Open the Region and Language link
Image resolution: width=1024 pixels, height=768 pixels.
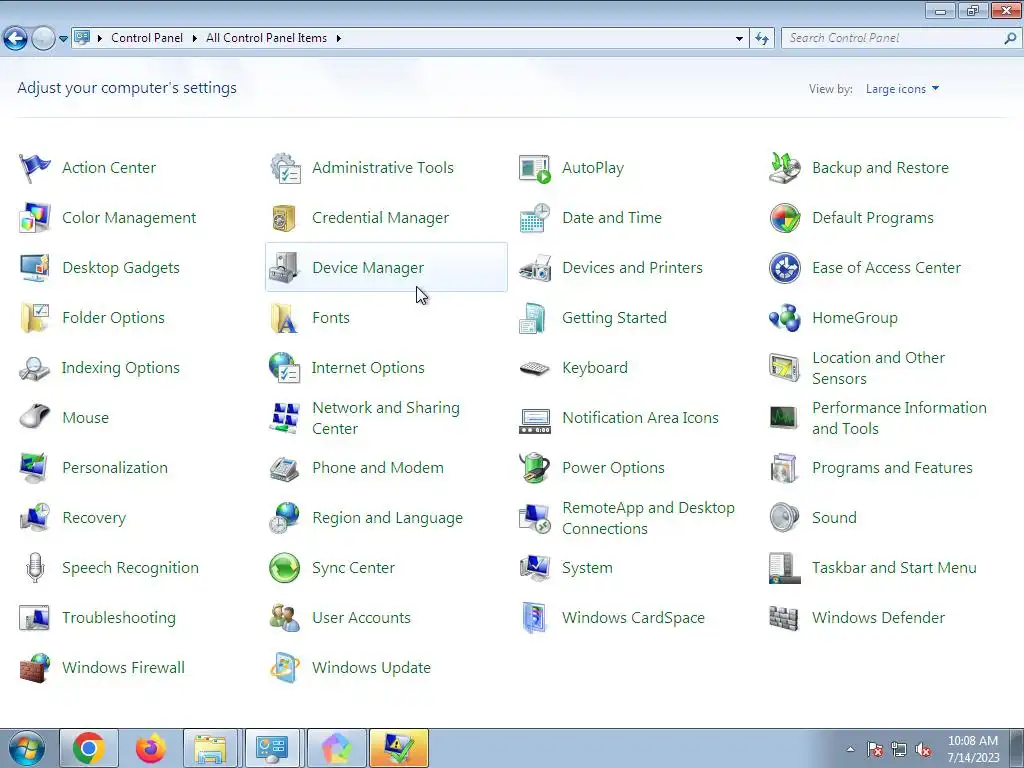387,518
